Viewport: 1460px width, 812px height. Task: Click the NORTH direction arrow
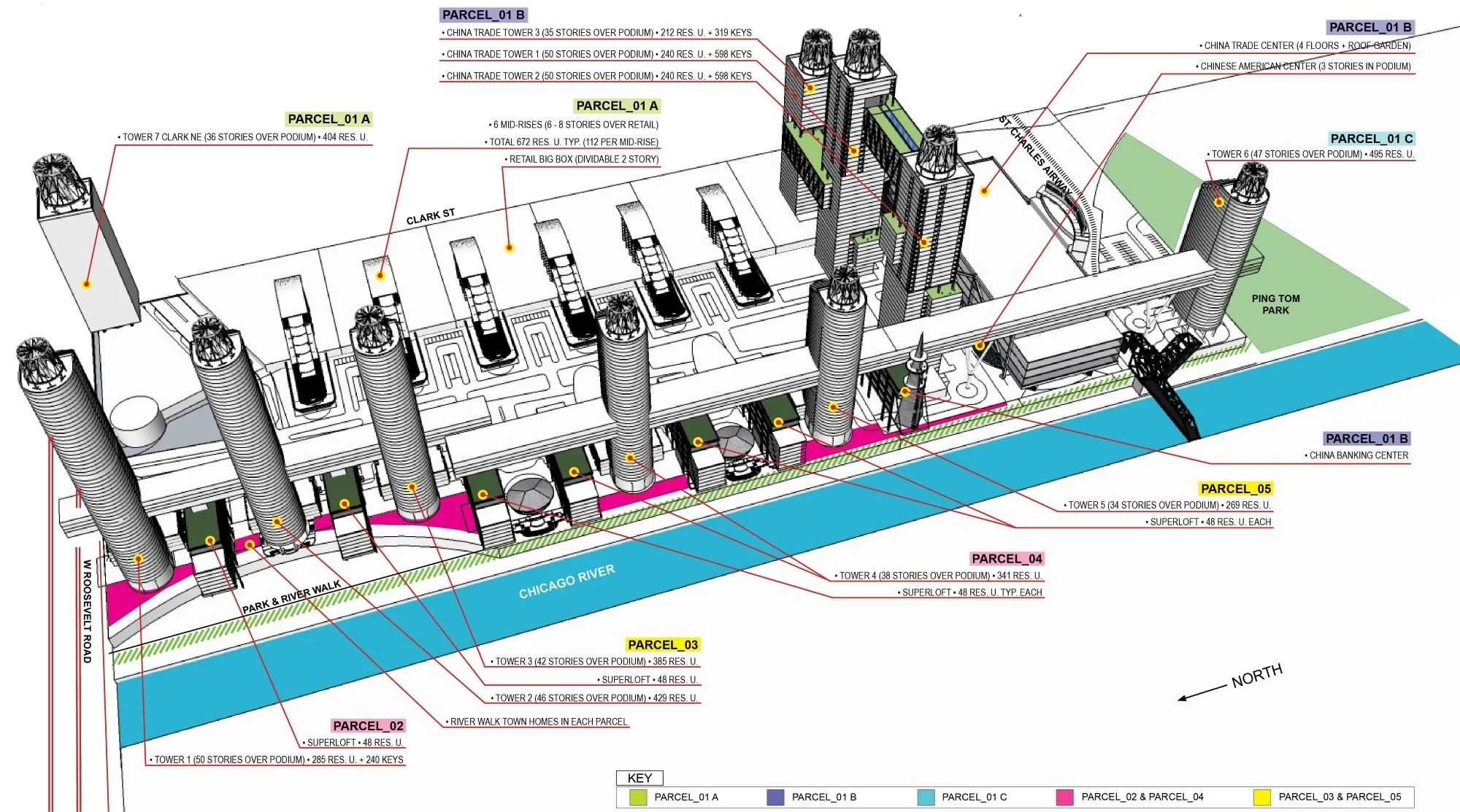(x=1203, y=692)
